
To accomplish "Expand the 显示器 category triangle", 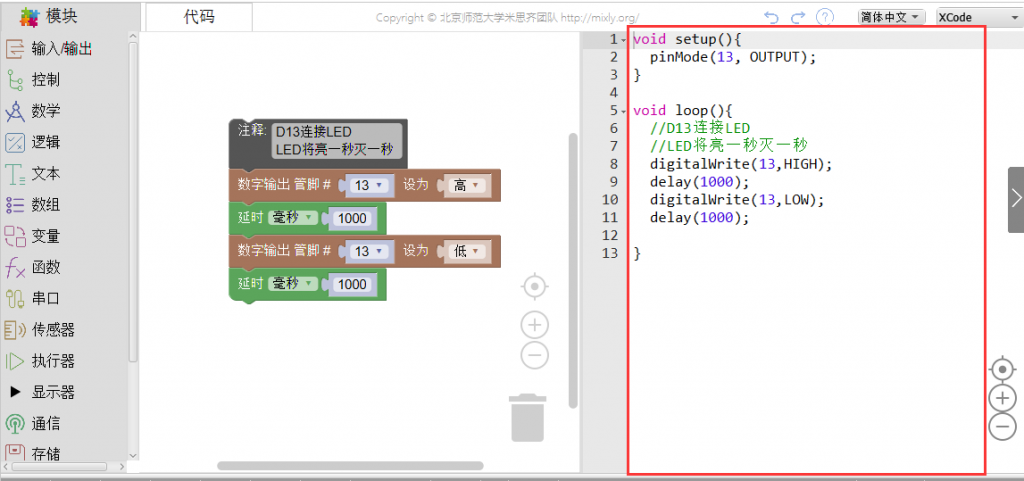I will coord(14,392).
